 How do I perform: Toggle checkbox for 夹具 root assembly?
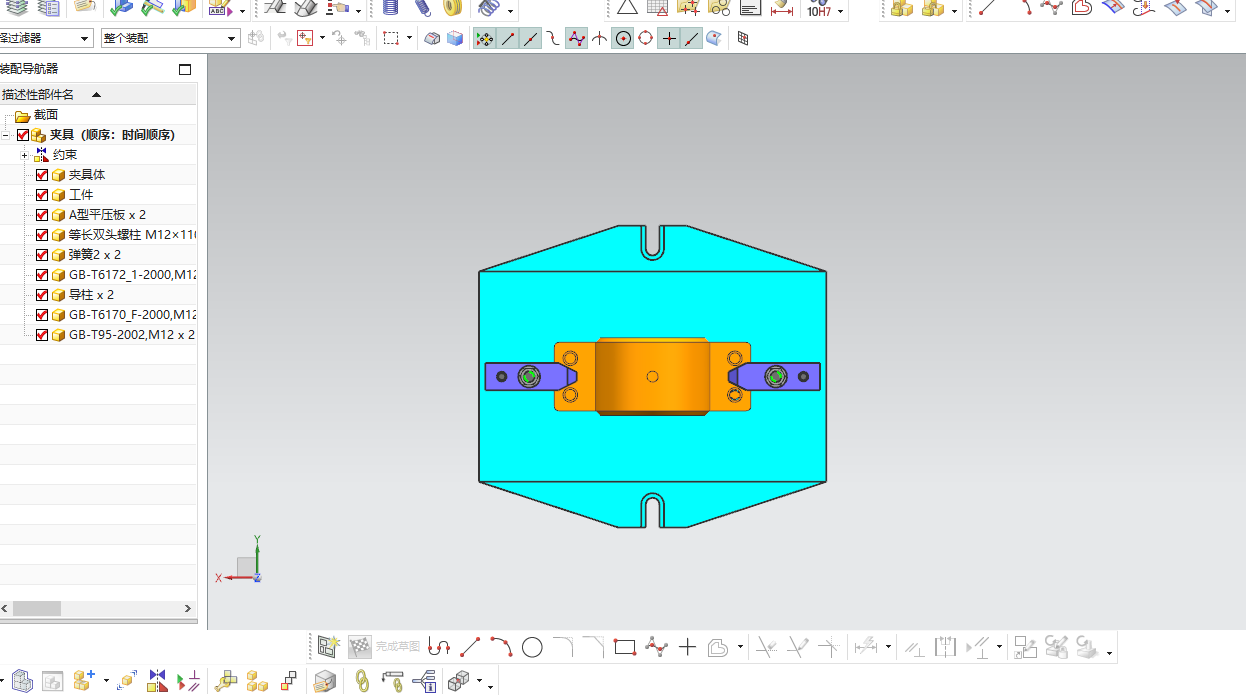[x=23, y=135]
